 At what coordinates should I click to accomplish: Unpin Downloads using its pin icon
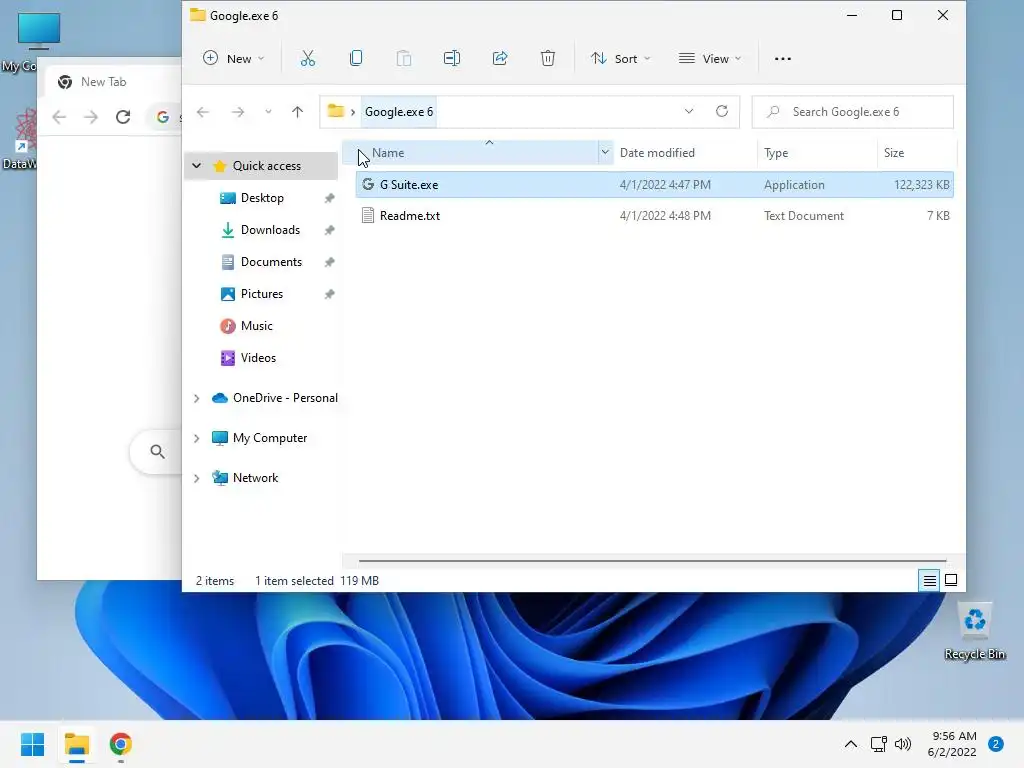click(x=329, y=230)
